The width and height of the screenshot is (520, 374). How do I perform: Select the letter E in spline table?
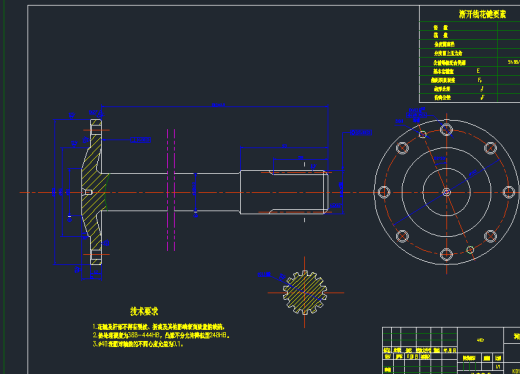click(x=478, y=71)
